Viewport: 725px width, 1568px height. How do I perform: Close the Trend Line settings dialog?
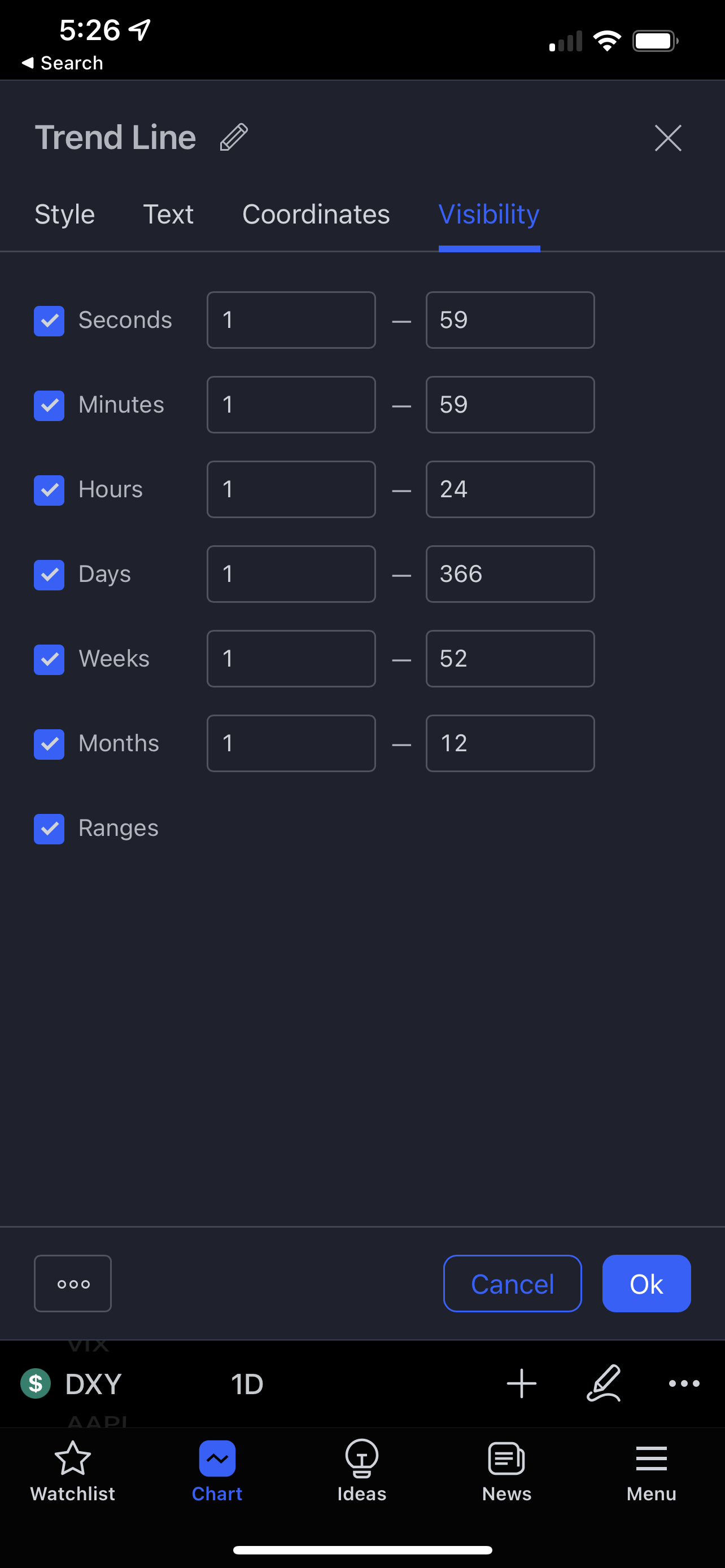668,138
